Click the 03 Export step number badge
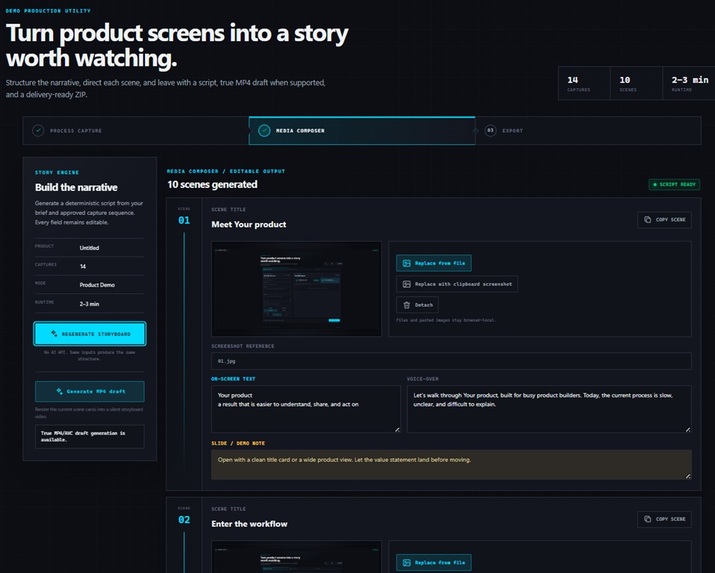Viewport: 715px width, 573px height. (x=490, y=131)
